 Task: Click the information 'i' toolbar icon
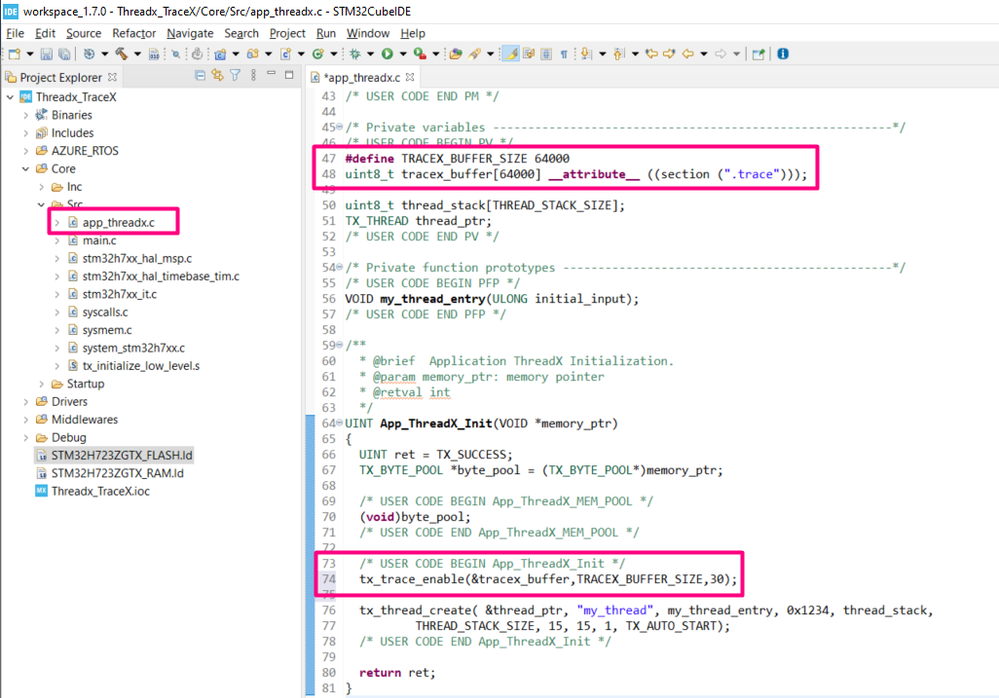783,53
